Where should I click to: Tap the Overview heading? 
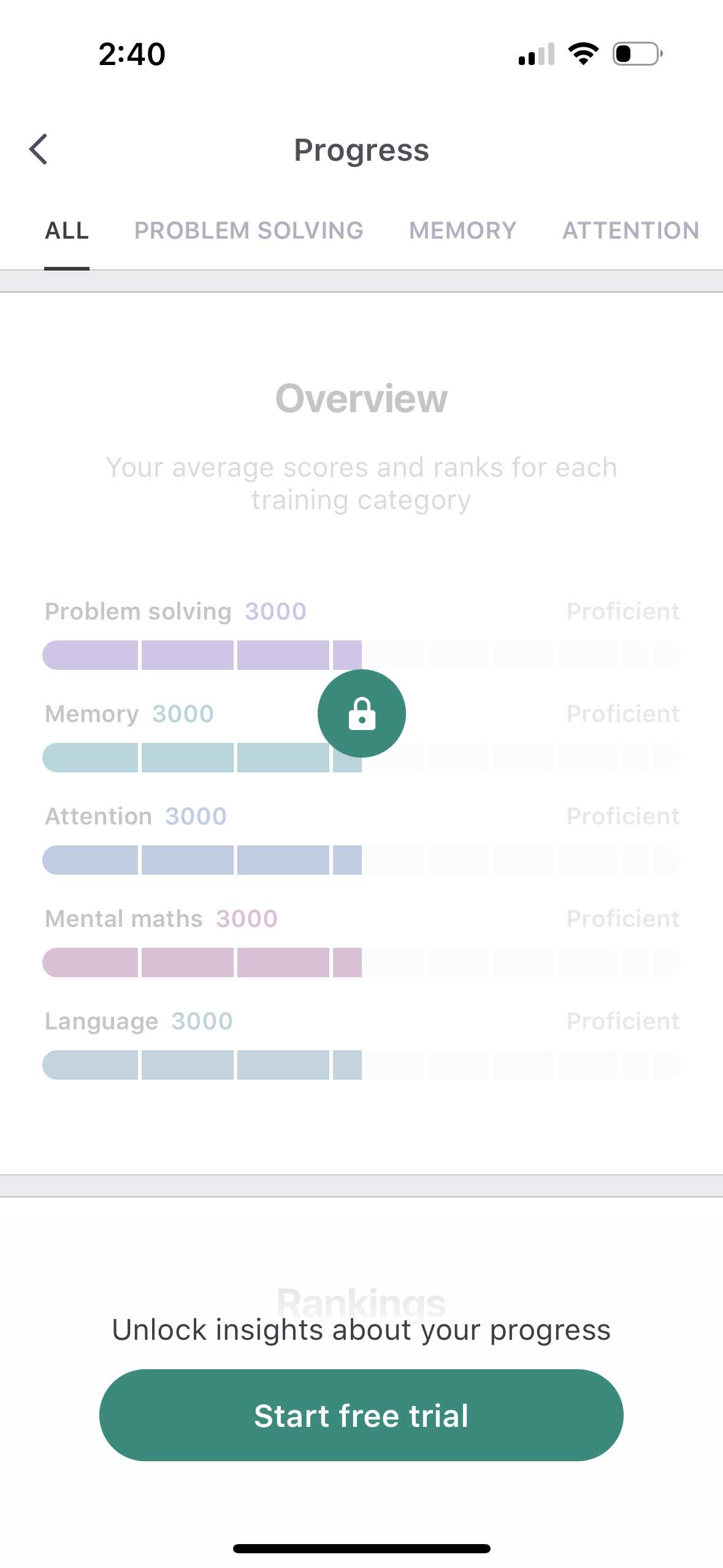(x=361, y=399)
